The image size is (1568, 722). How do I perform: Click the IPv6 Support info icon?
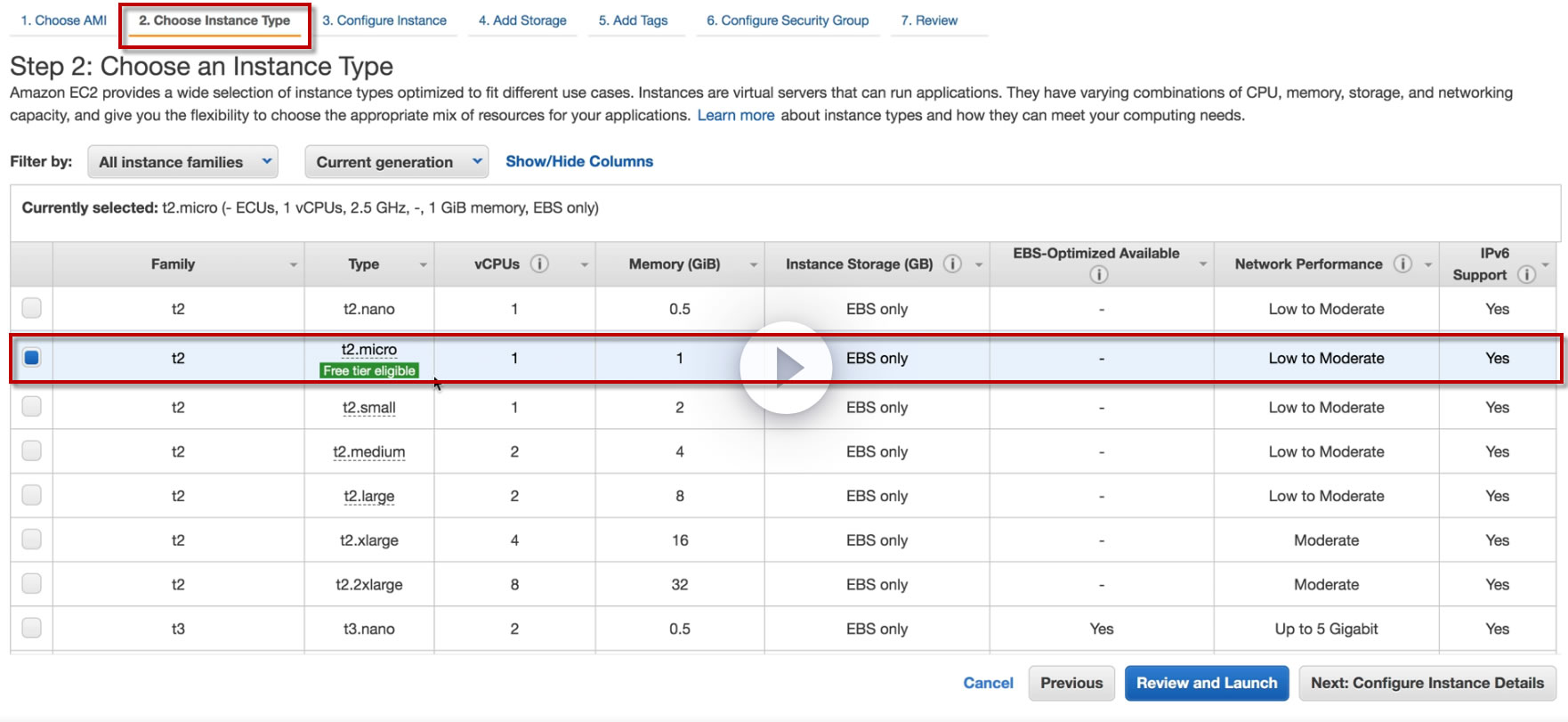pyautogui.click(x=1526, y=274)
